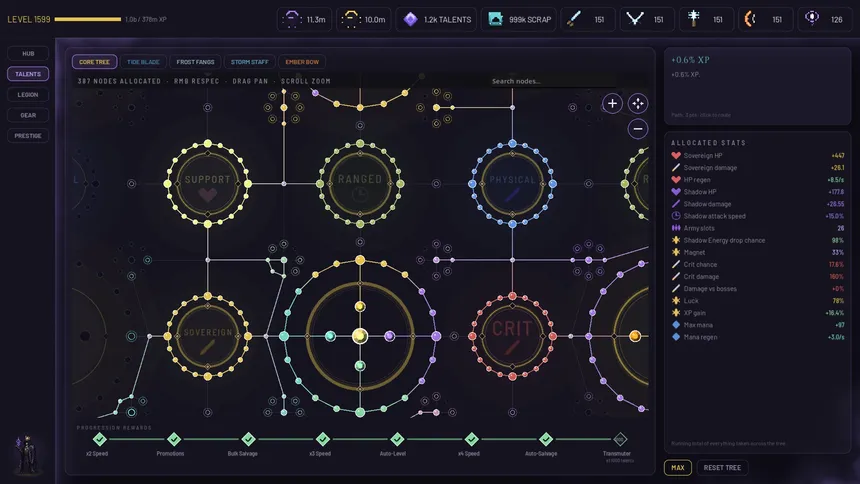Screen dimensions: 860x484
Task: Click the army icon beside Army slots
Action: pos(676,228)
